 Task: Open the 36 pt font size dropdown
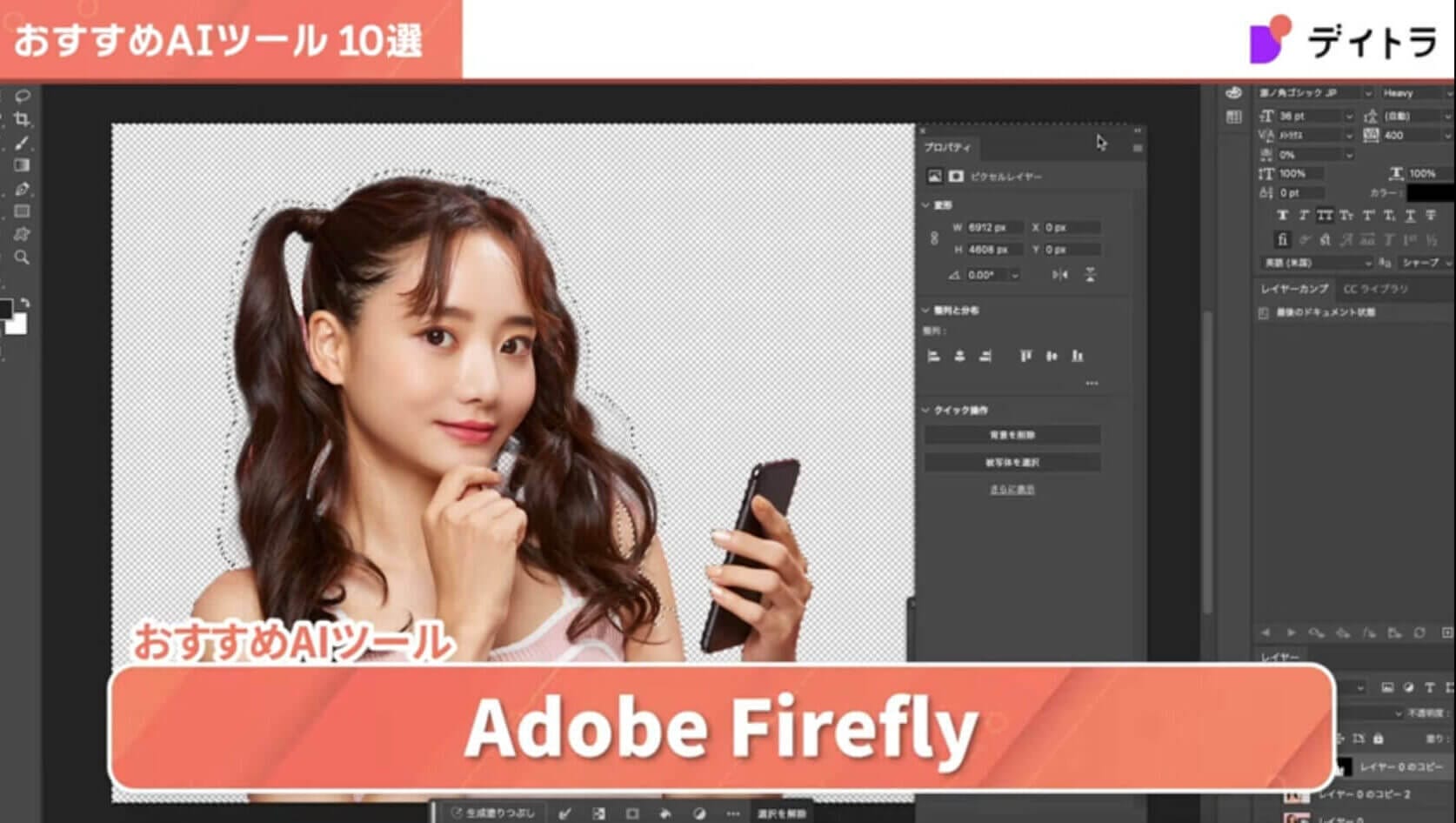1349,116
